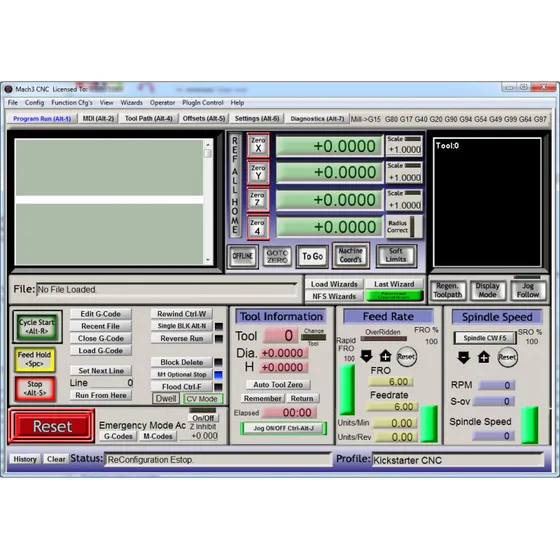Image resolution: width=560 pixels, height=560 pixels.
Task: Click the Clear status button
Action: click(56, 459)
